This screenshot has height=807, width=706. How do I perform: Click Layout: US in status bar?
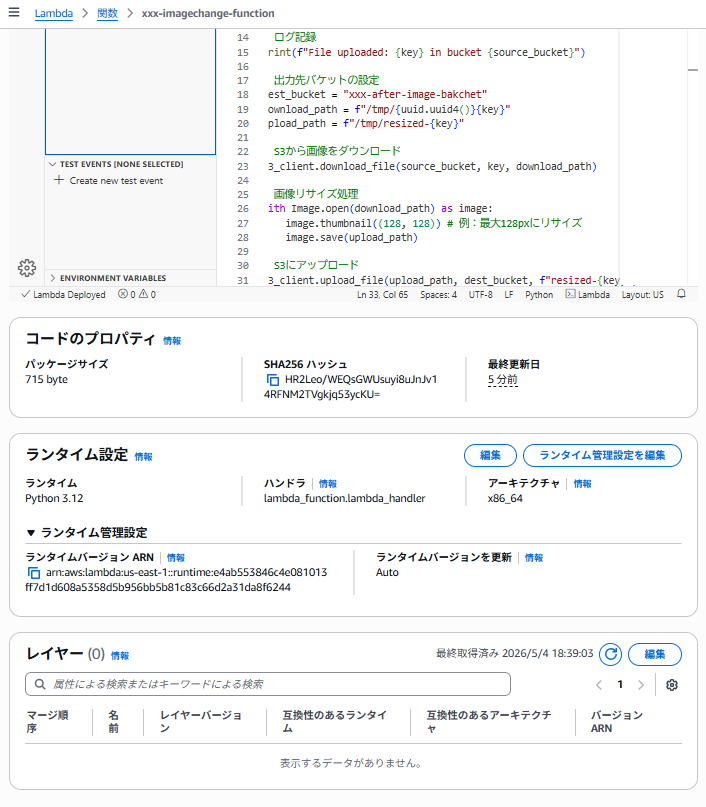[642, 294]
